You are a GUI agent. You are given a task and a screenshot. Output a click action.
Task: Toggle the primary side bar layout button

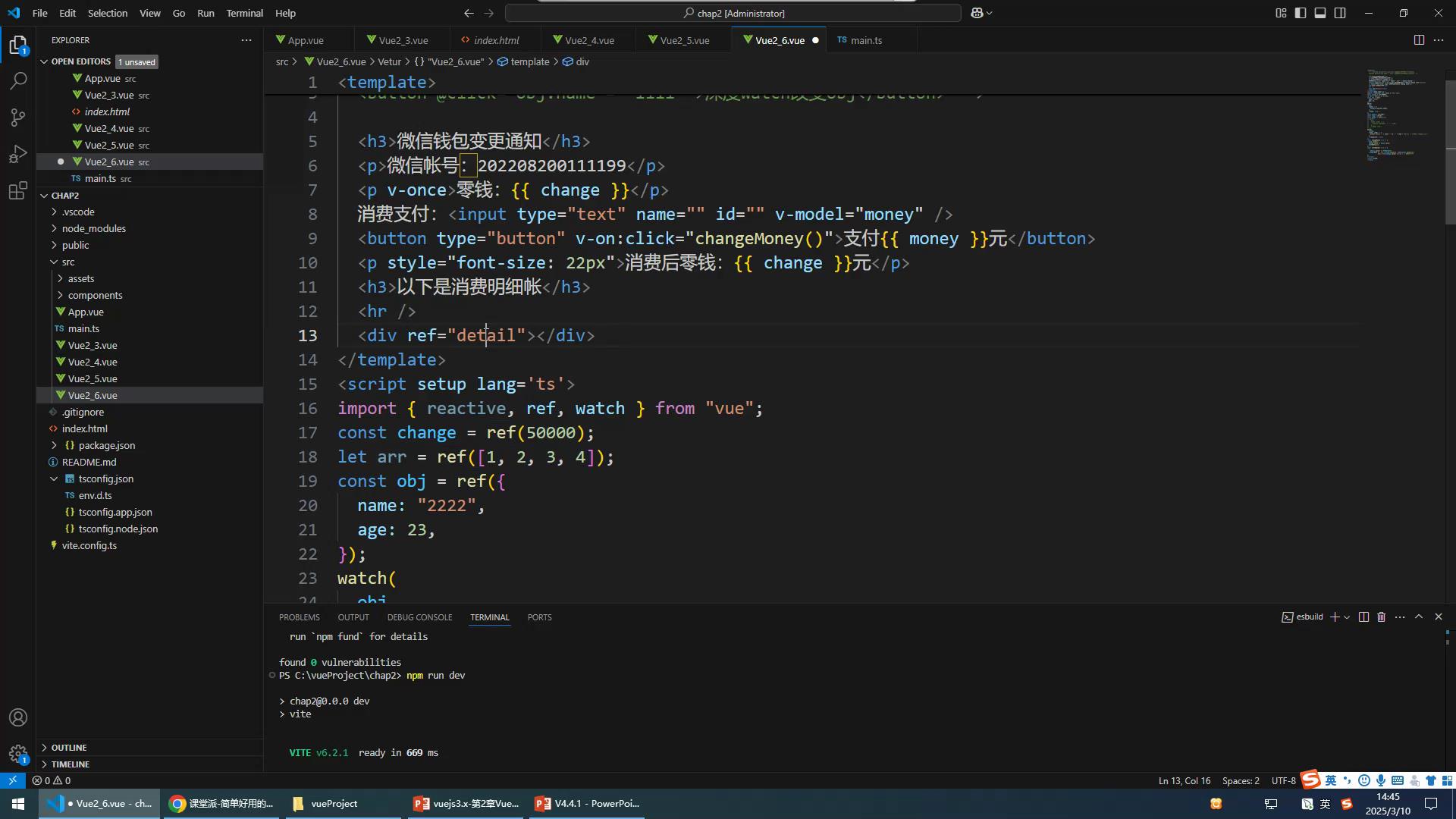[1301, 13]
